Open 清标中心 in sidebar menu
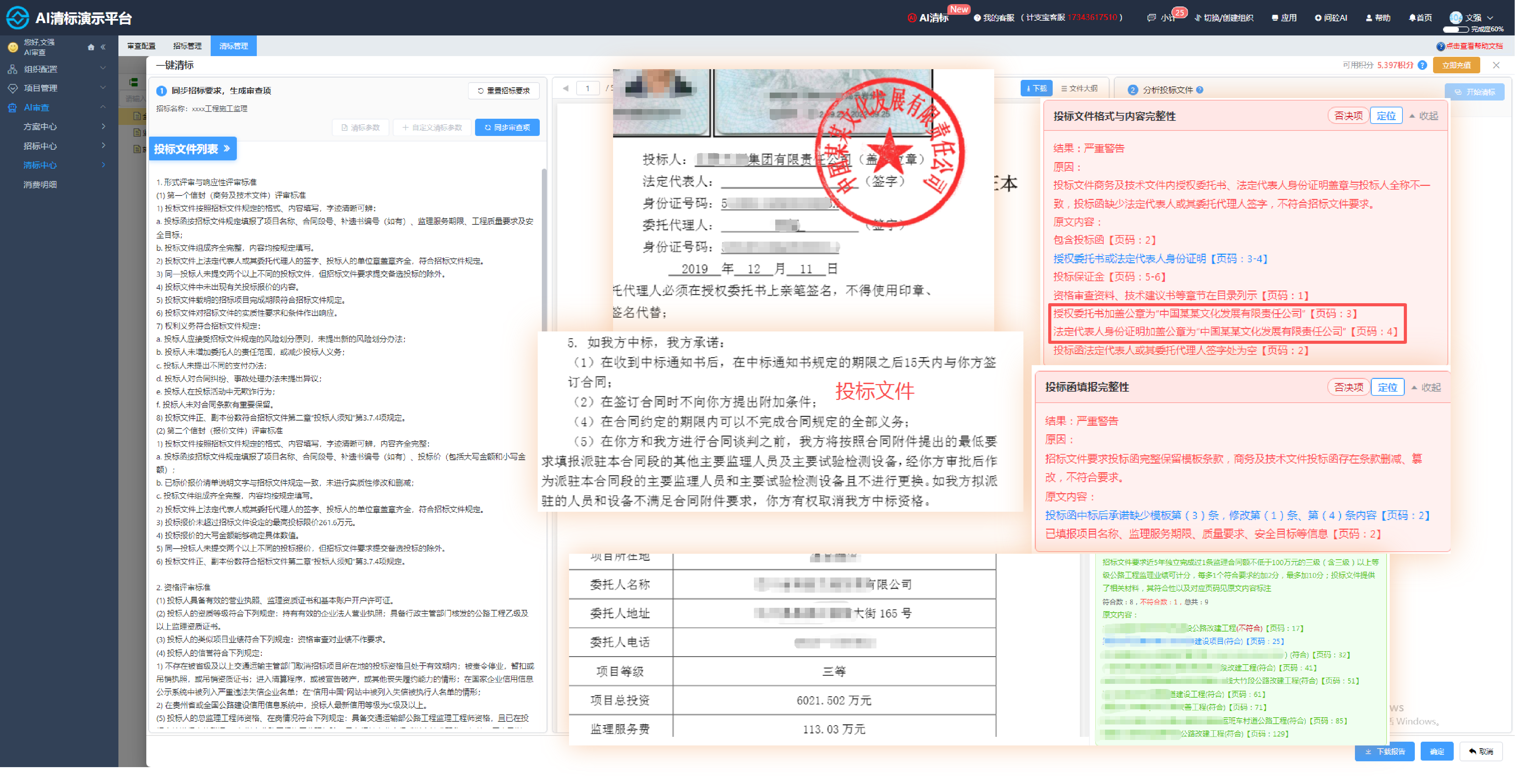Viewport: 1515px width, 784px height. click(40, 165)
